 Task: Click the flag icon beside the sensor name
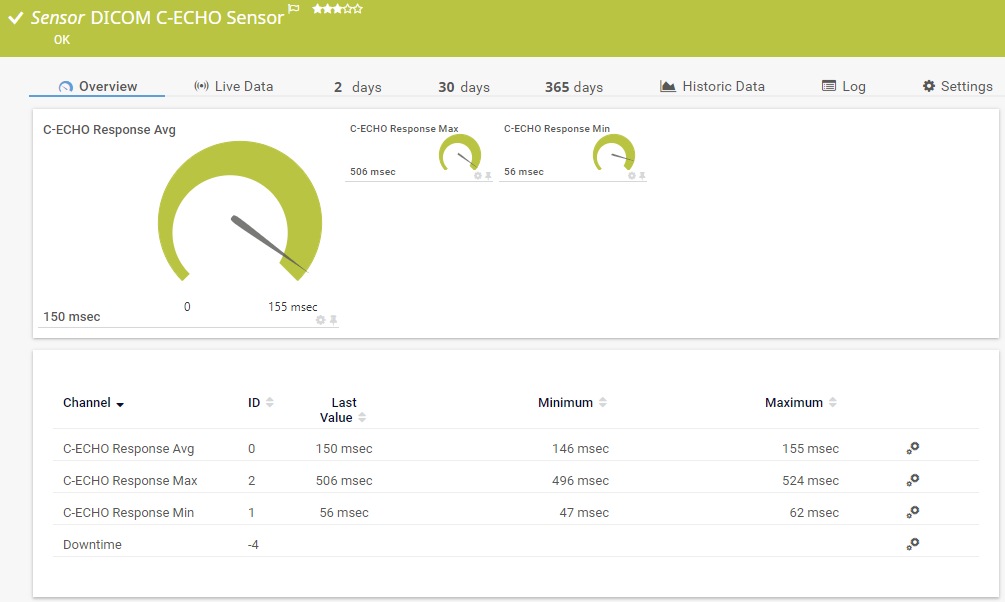(x=293, y=9)
